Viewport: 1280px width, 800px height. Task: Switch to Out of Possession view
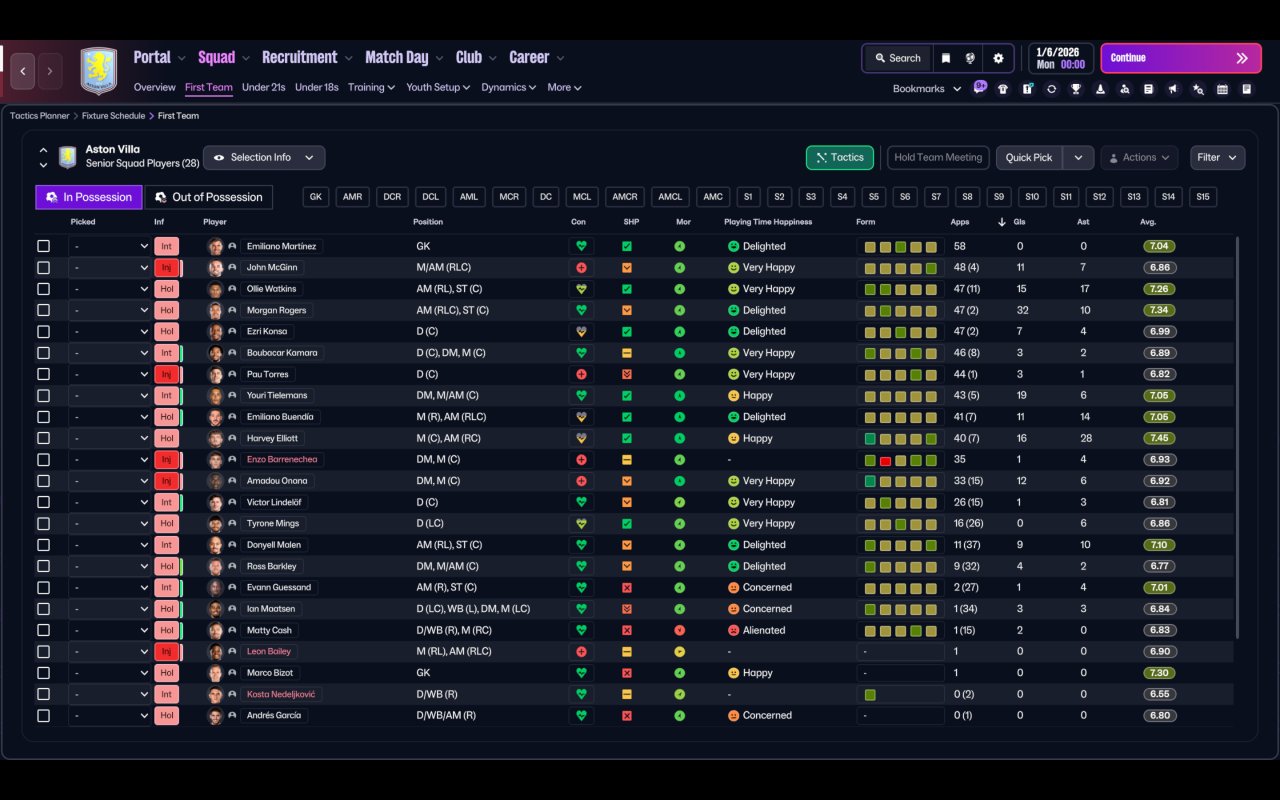click(x=209, y=197)
